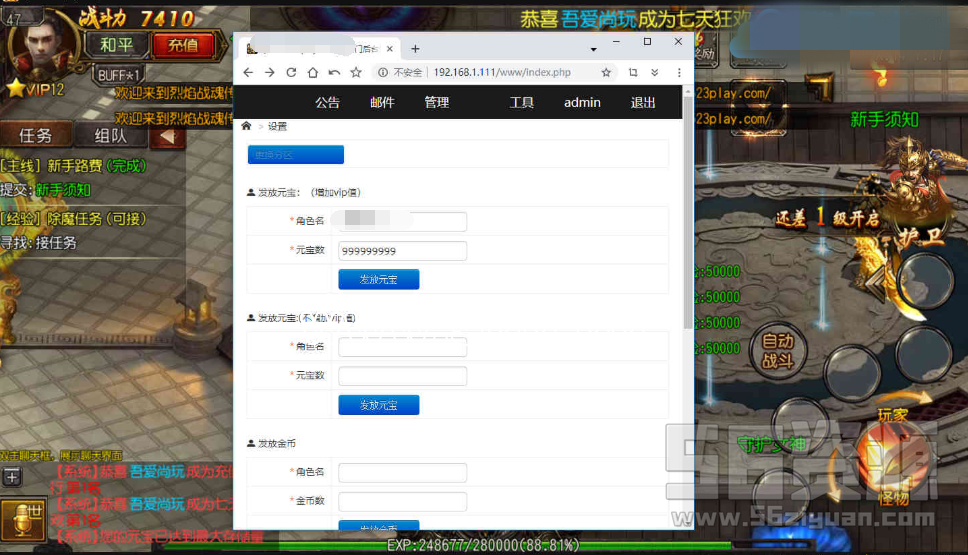968x555 pixels.
Task: Click the browser home icon
Action: click(x=313, y=73)
